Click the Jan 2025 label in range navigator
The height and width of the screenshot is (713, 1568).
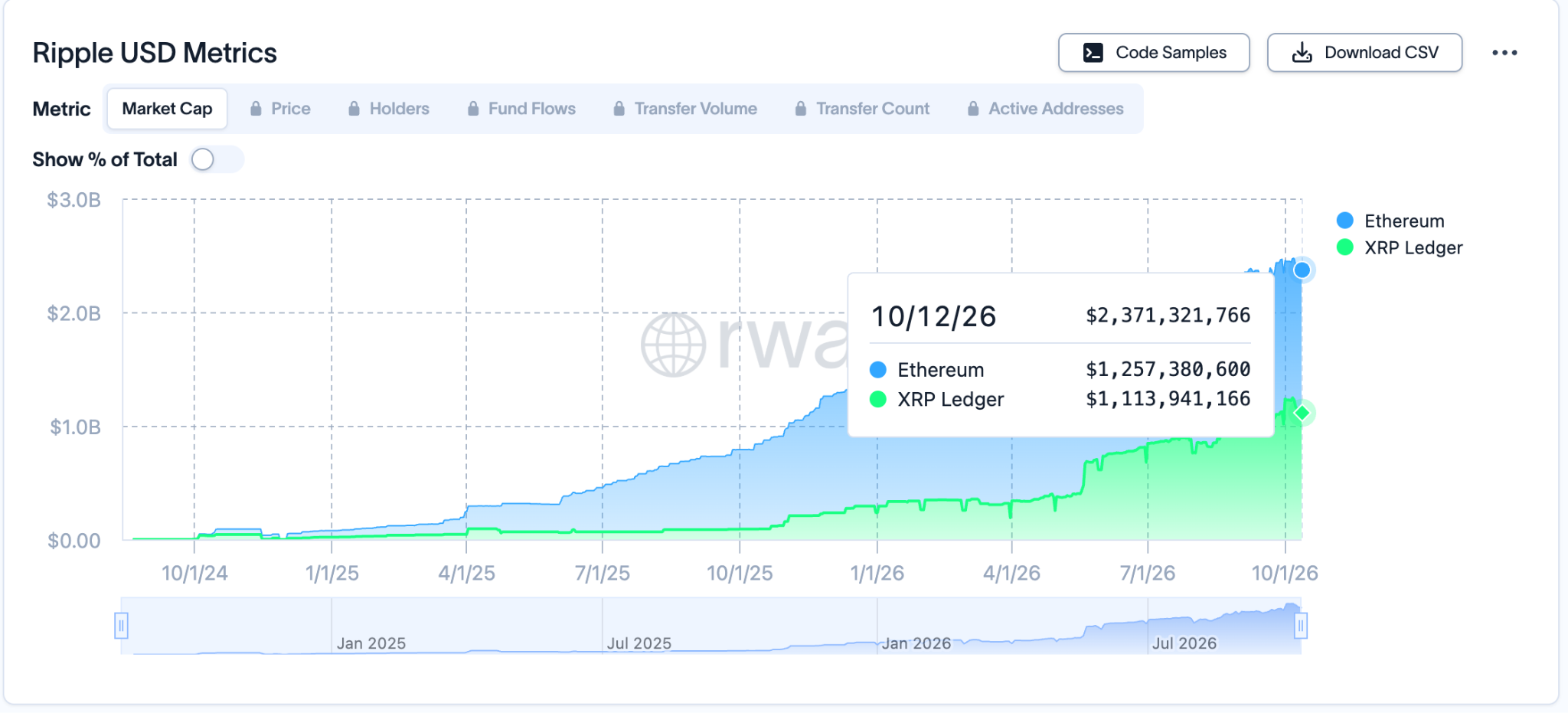371,643
